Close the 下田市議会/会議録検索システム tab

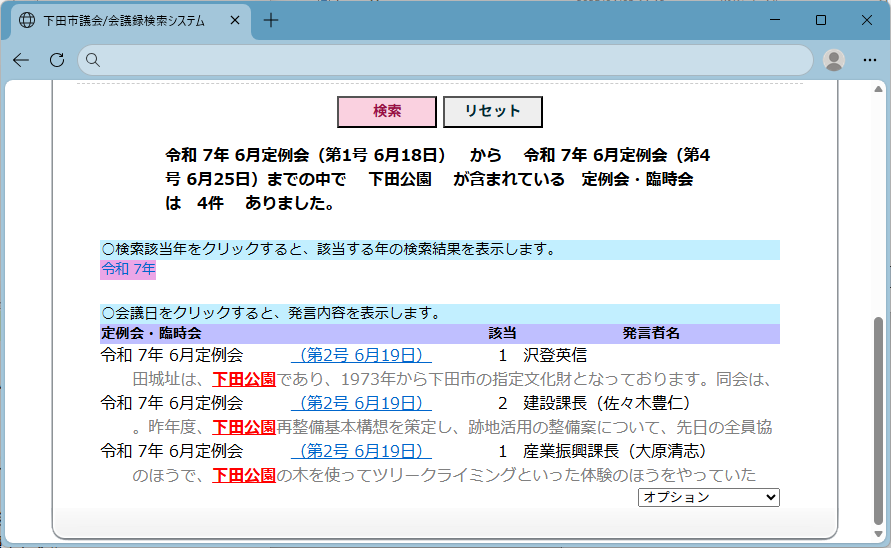[235, 20]
